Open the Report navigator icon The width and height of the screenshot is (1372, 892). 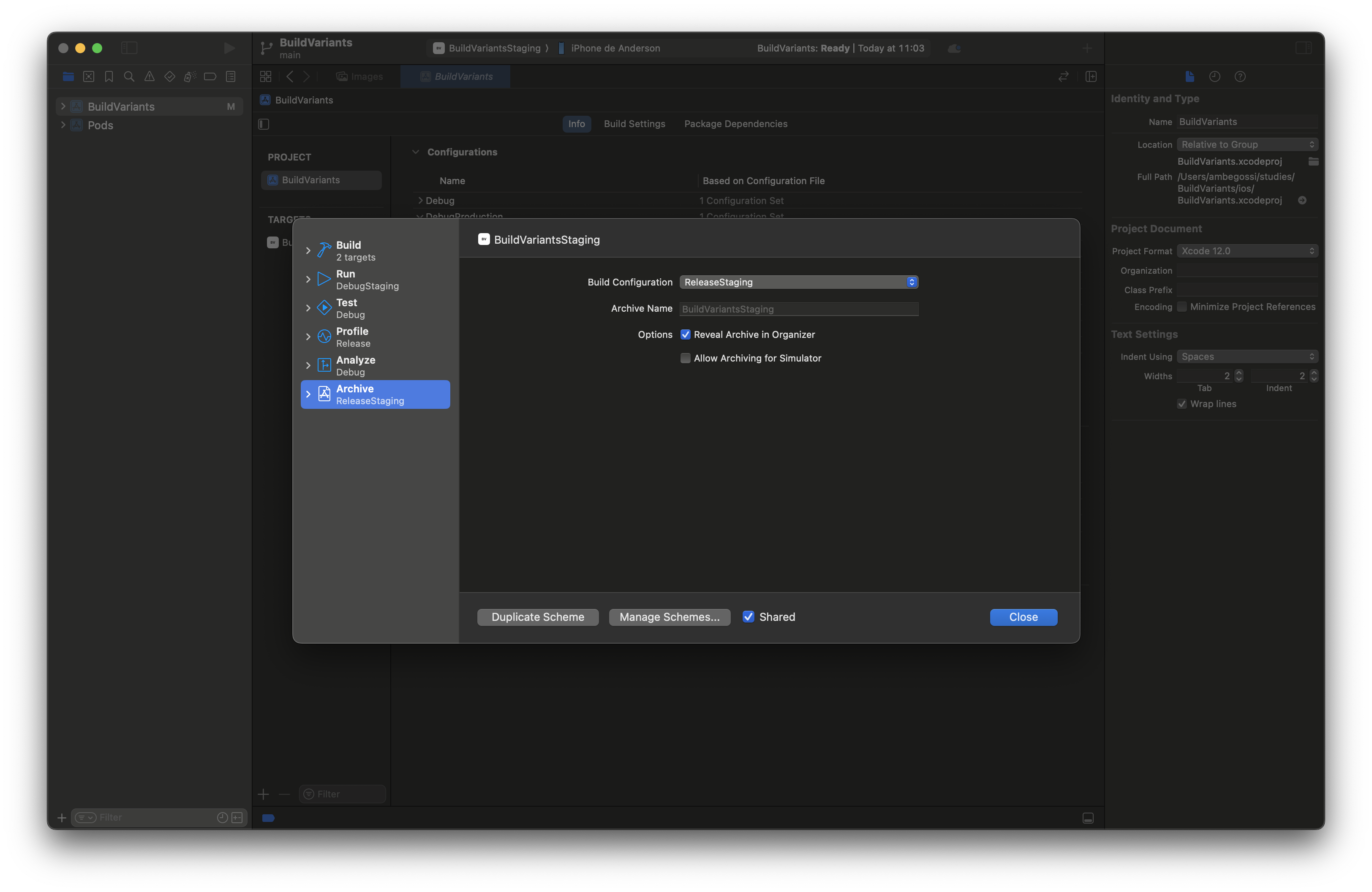coord(231,76)
